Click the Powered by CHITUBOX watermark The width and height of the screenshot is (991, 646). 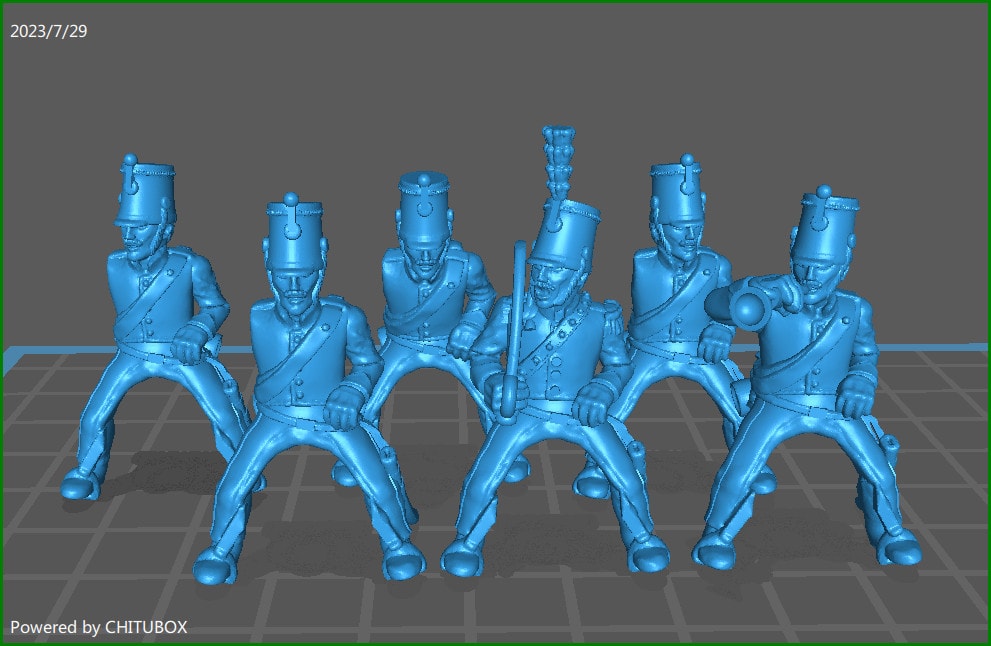pos(98,627)
